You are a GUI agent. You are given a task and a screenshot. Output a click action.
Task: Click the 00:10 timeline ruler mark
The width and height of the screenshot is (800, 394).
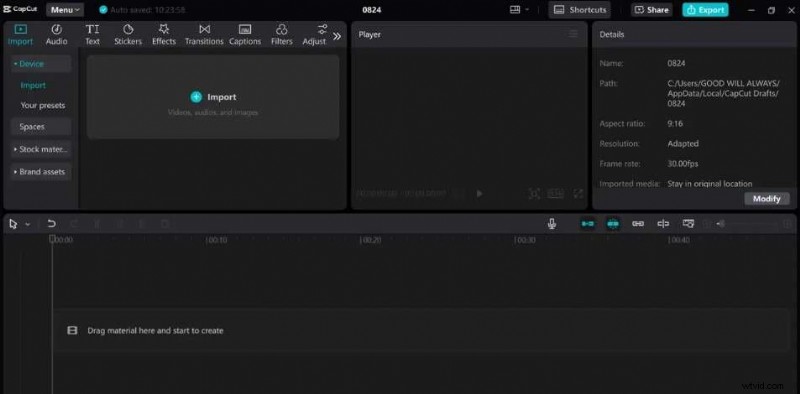pyautogui.click(x=217, y=240)
